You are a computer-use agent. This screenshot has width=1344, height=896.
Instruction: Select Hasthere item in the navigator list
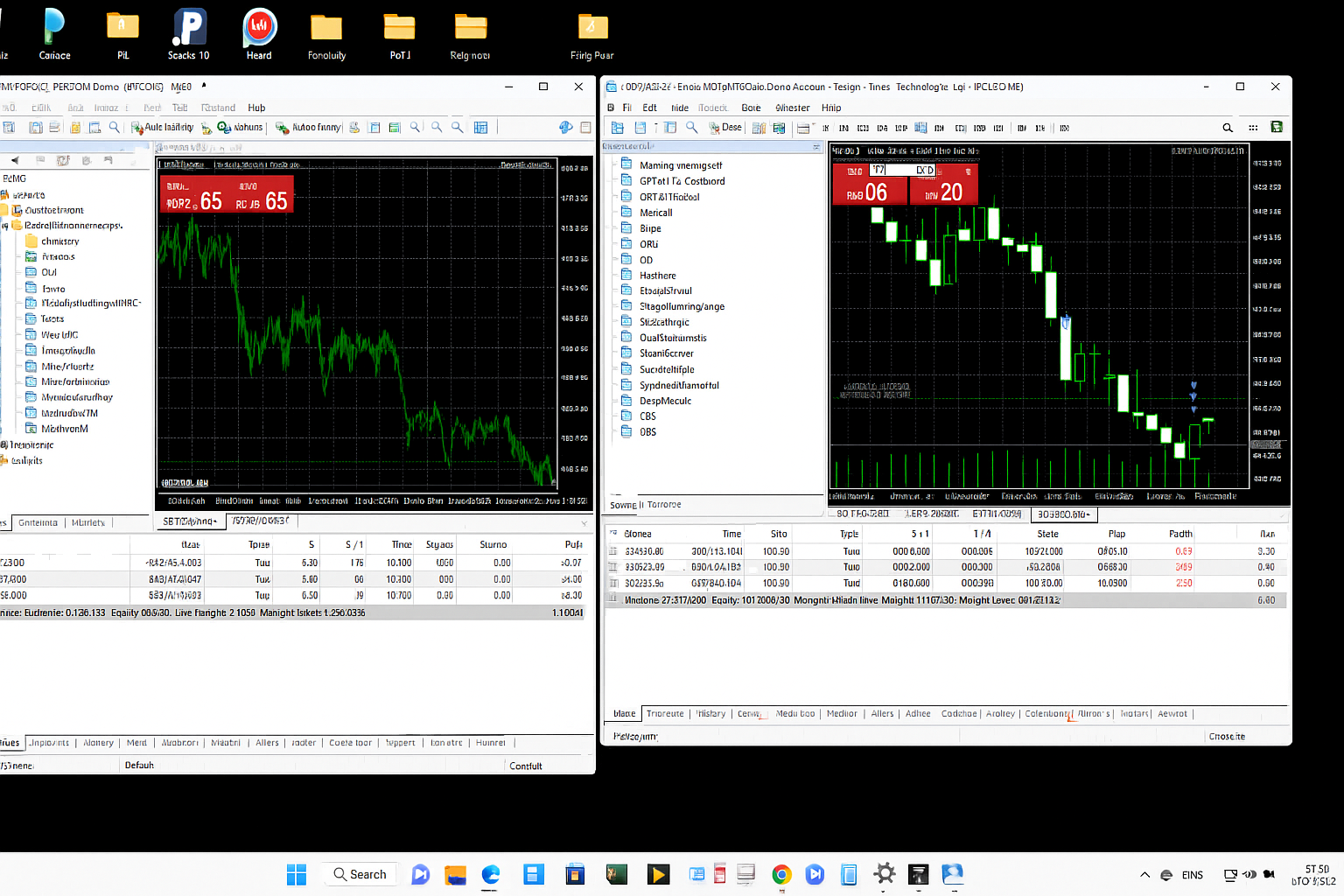657,276
